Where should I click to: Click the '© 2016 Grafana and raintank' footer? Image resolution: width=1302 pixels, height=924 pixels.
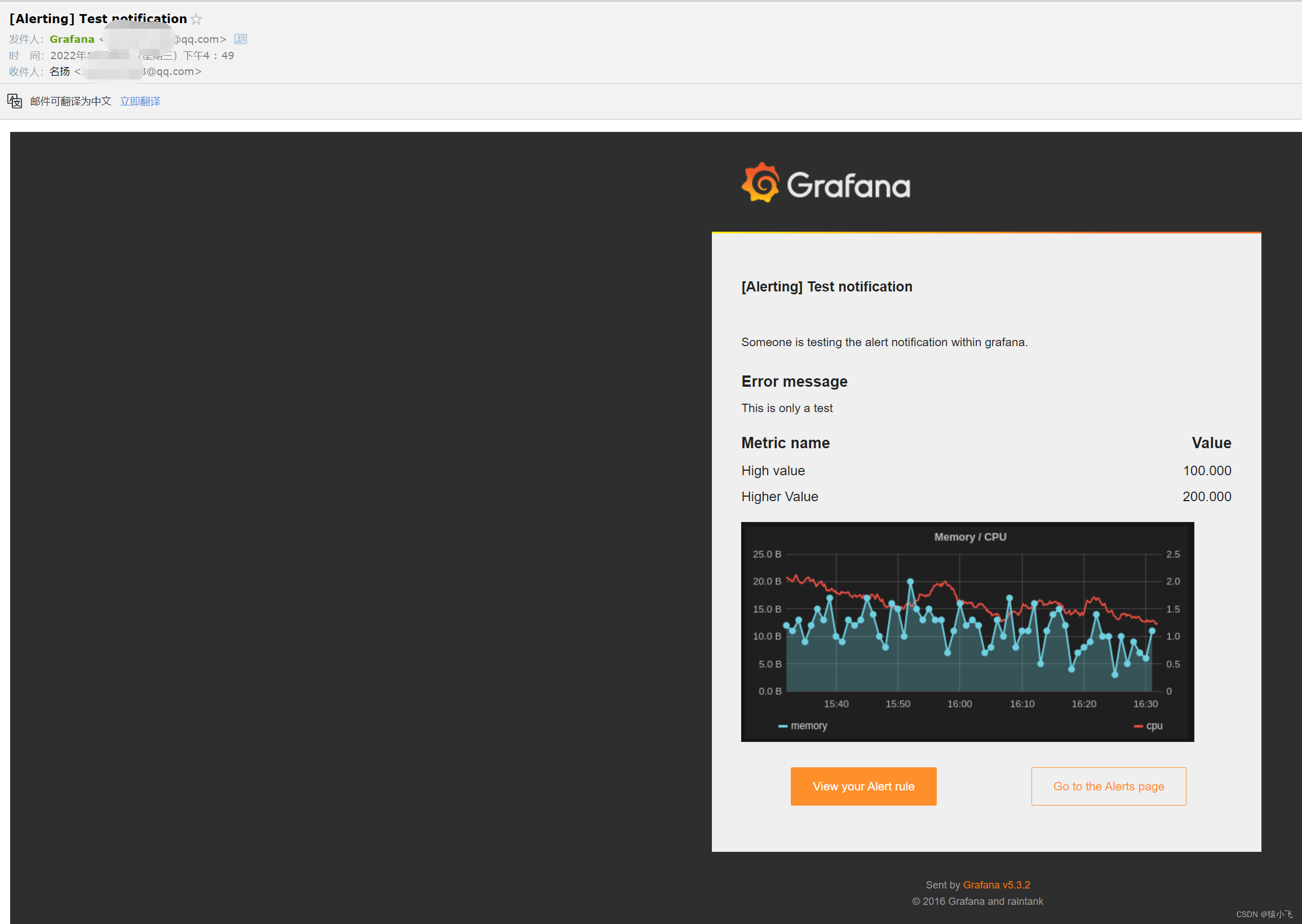coord(977,901)
